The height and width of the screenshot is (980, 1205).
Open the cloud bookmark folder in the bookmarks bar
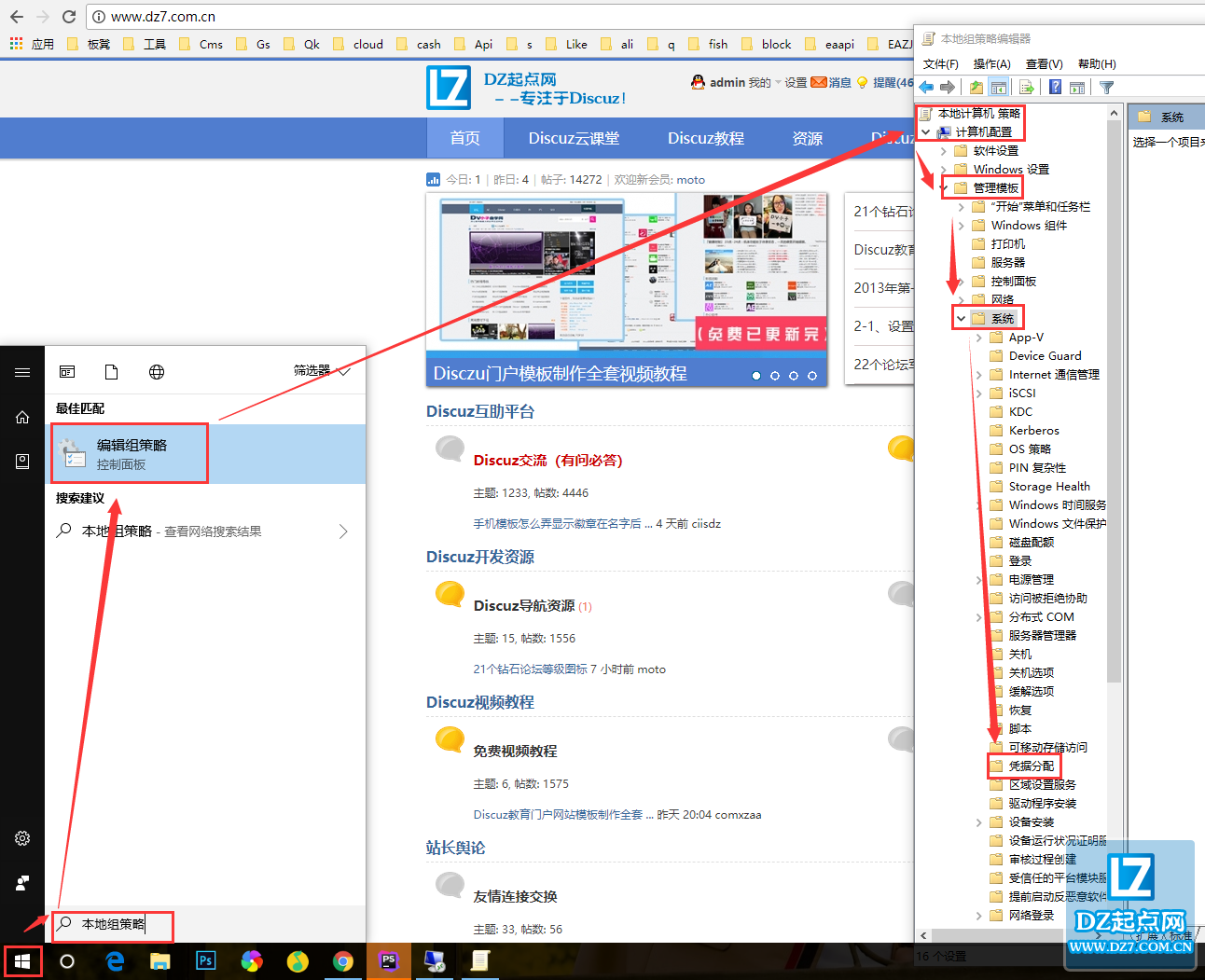(358, 44)
